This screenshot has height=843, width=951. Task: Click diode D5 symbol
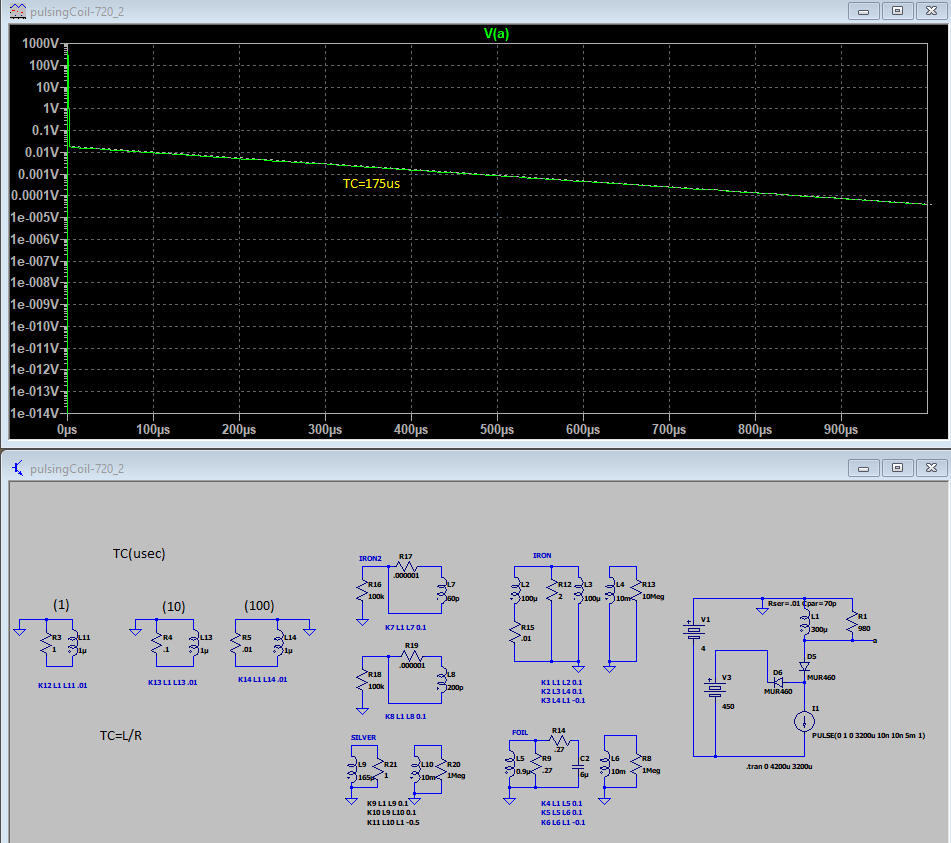803,666
